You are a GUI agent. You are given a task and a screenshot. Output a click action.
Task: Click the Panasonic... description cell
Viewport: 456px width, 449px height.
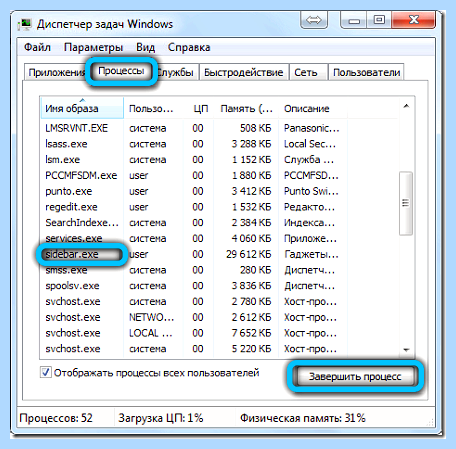[x=312, y=128]
